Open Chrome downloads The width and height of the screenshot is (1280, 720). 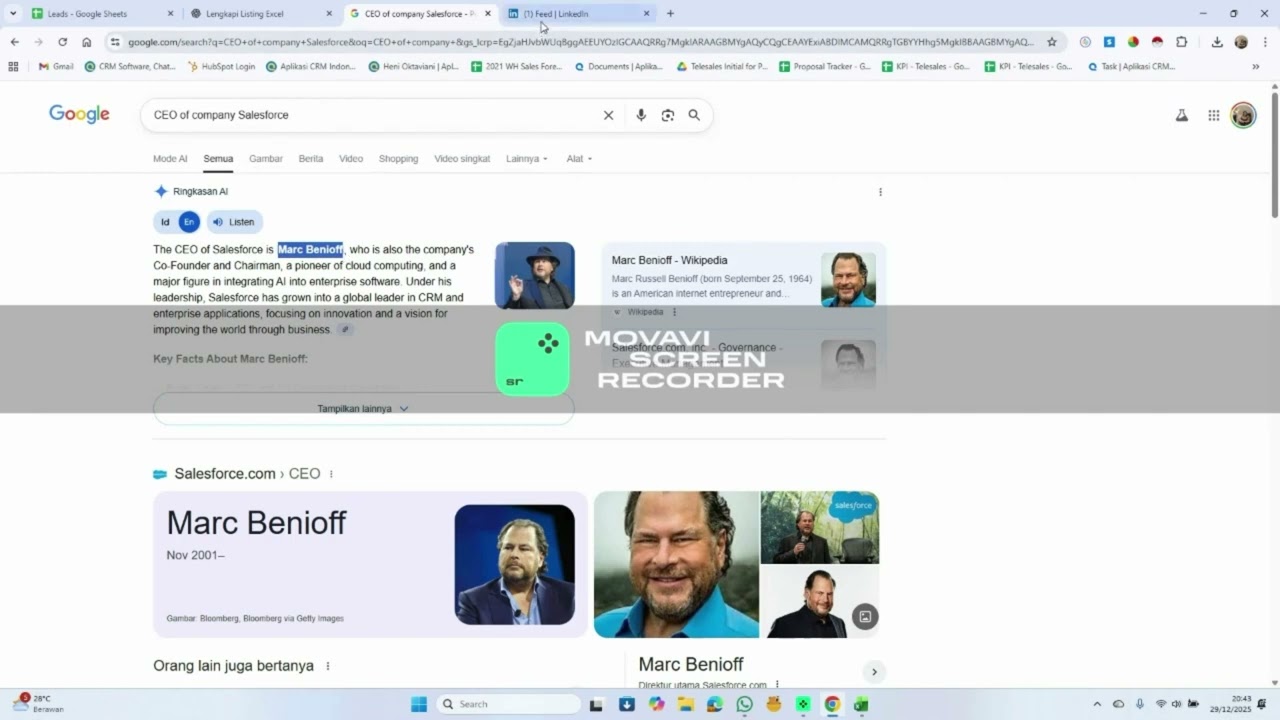[1217, 42]
